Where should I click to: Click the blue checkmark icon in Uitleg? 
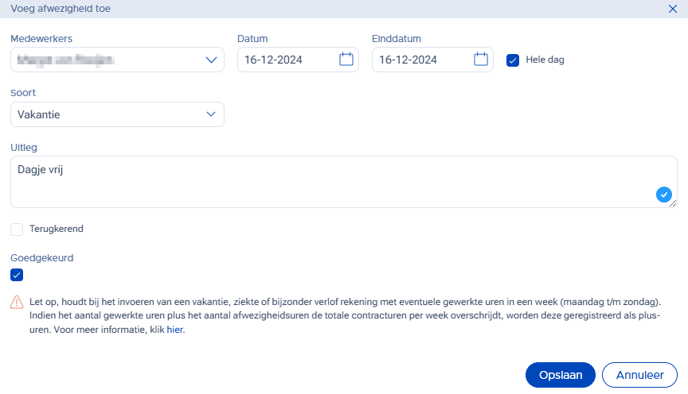pos(663,194)
